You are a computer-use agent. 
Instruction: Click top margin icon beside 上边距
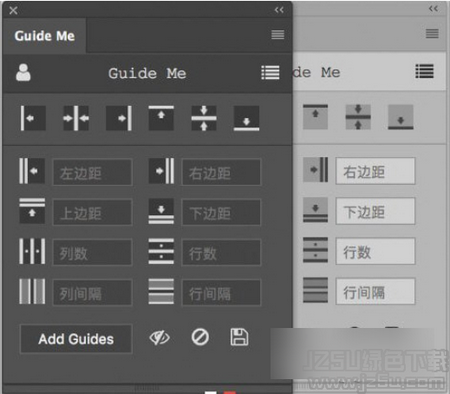tap(32, 211)
